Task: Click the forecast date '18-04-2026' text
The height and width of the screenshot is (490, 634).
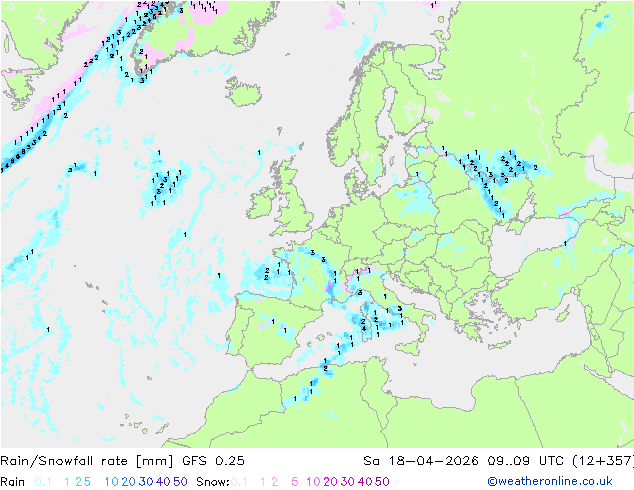Action: [433, 461]
